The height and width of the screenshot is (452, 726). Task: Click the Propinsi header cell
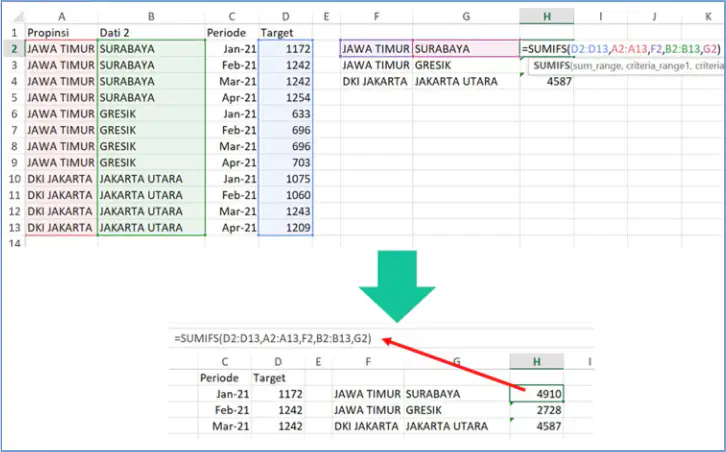coord(61,33)
